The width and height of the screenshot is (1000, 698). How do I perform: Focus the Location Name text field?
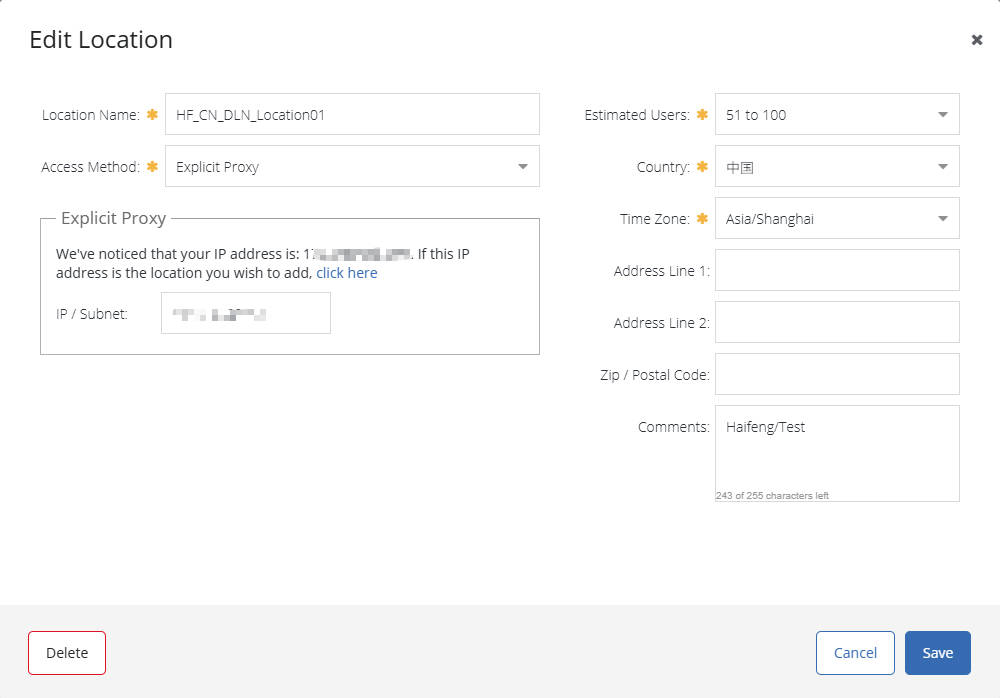tap(352, 114)
